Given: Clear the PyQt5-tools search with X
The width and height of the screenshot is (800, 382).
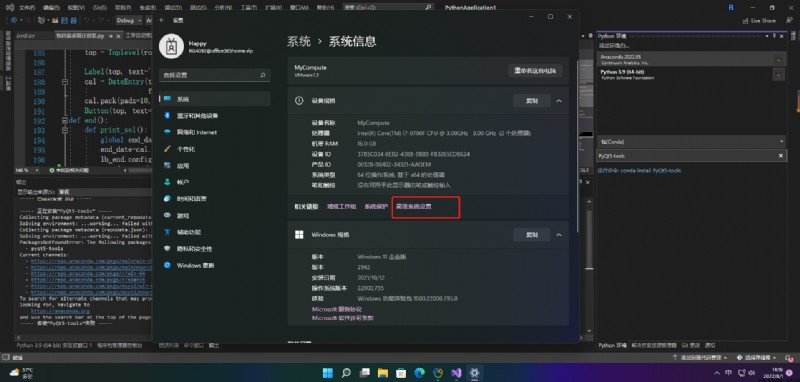Looking at the screenshot, I should (x=780, y=156).
